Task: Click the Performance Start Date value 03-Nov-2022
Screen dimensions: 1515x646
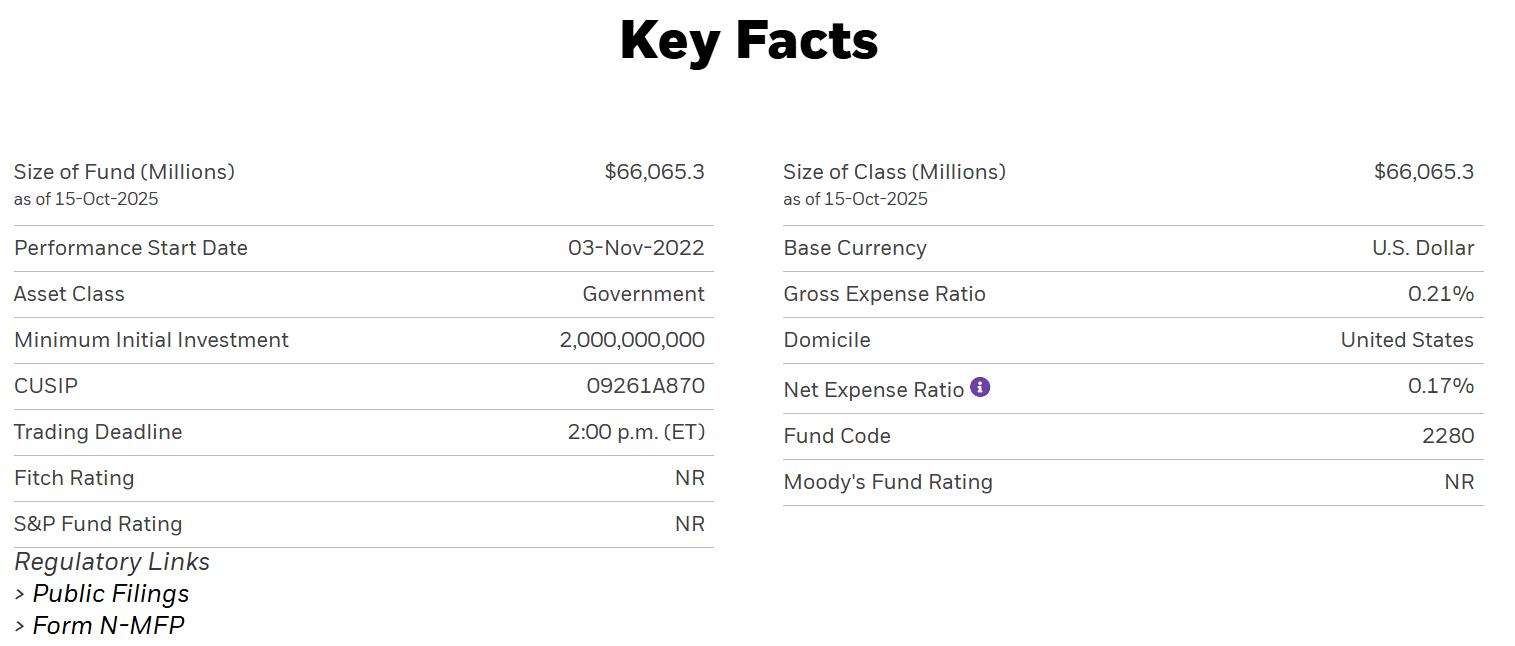Action: point(636,248)
